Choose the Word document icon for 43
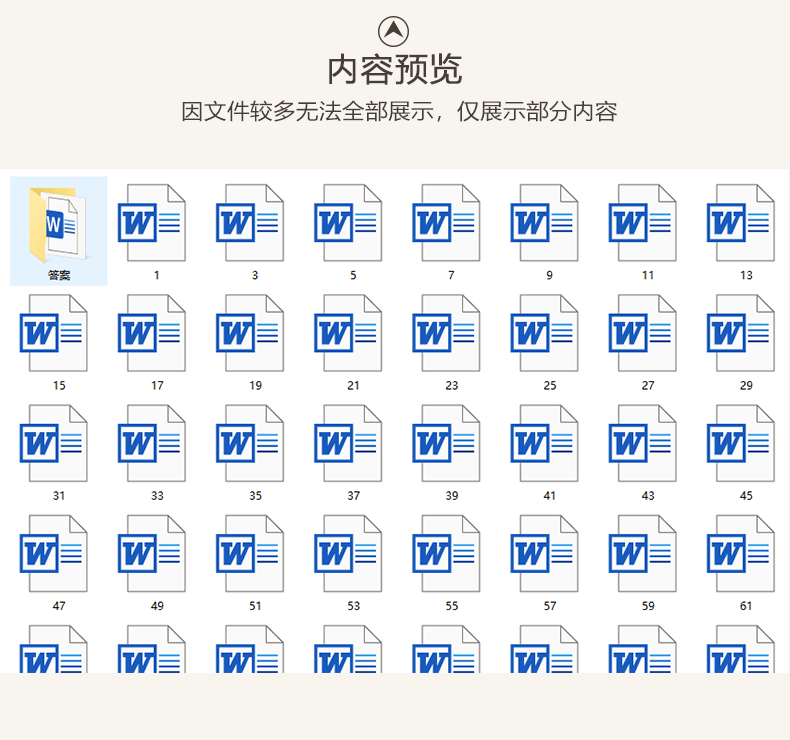790x740 pixels. [643, 443]
